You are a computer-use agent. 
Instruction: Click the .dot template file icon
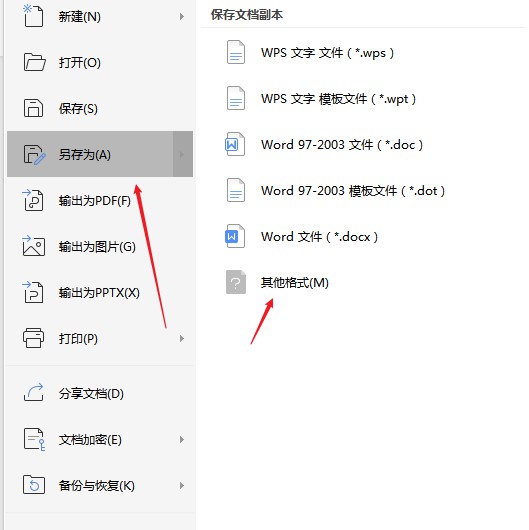coord(236,190)
